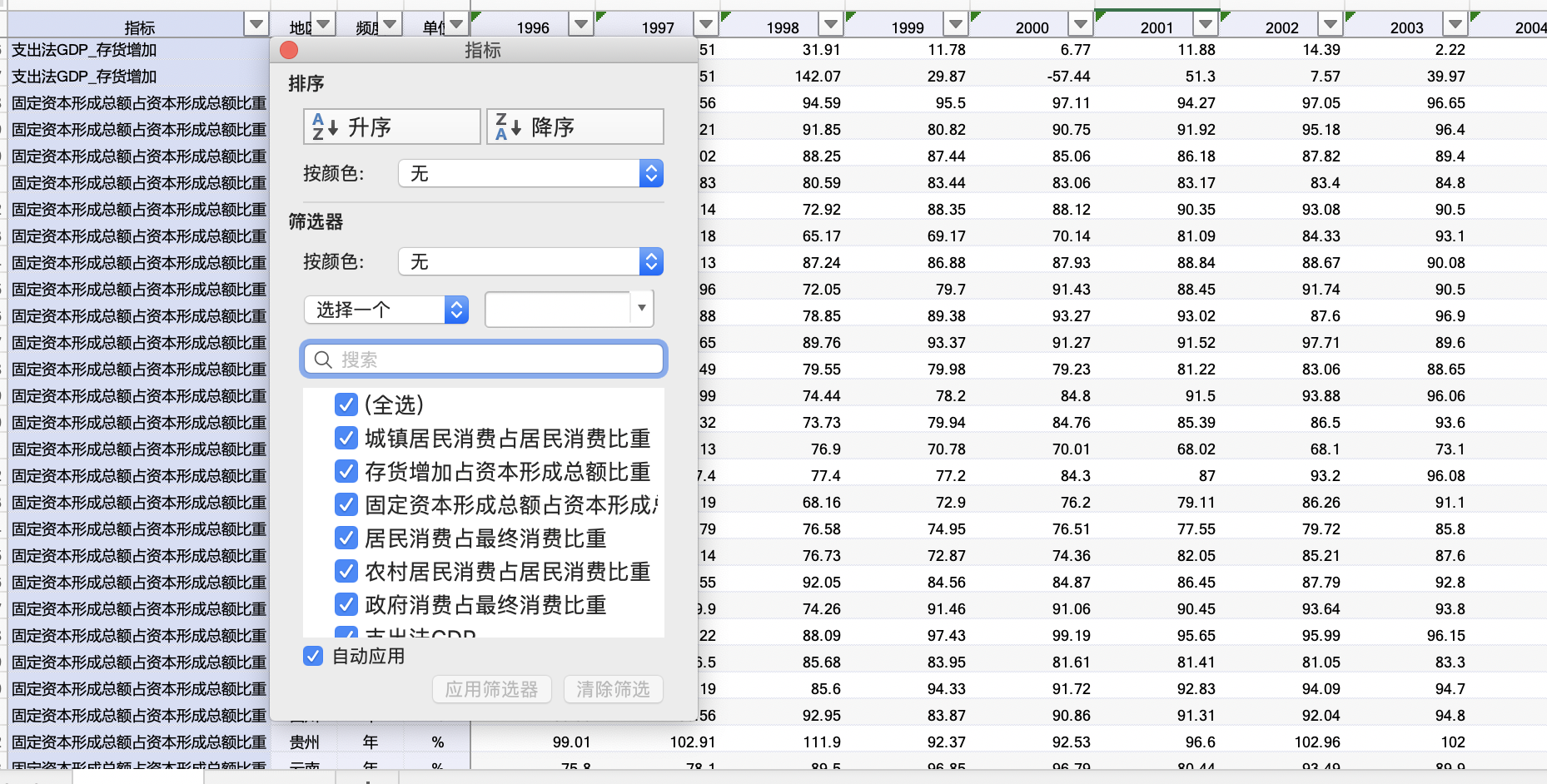Screen dimensions: 1547x784
Task: Uncheck 城镇居民消费占居民消费比重 checkbox
Action: pos(346,438)
